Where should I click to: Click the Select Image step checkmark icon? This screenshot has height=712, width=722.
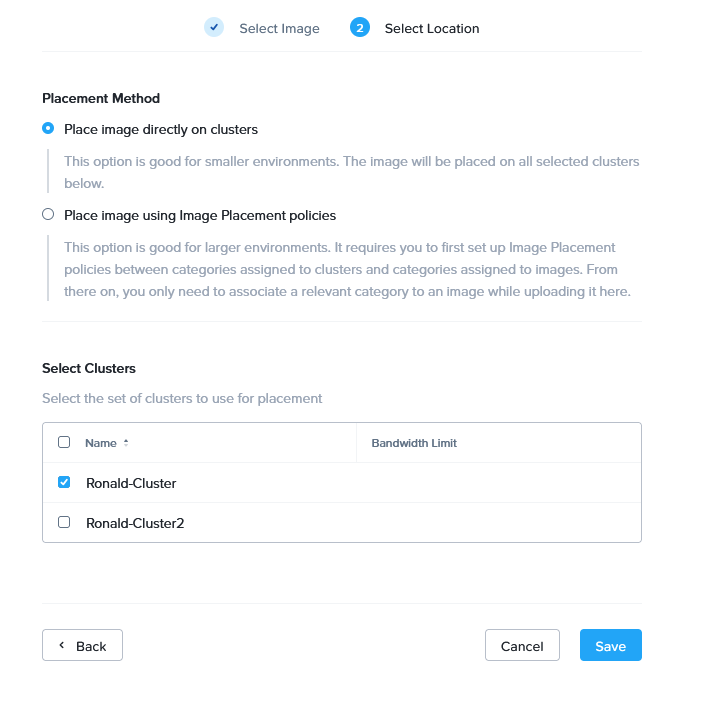214,28
